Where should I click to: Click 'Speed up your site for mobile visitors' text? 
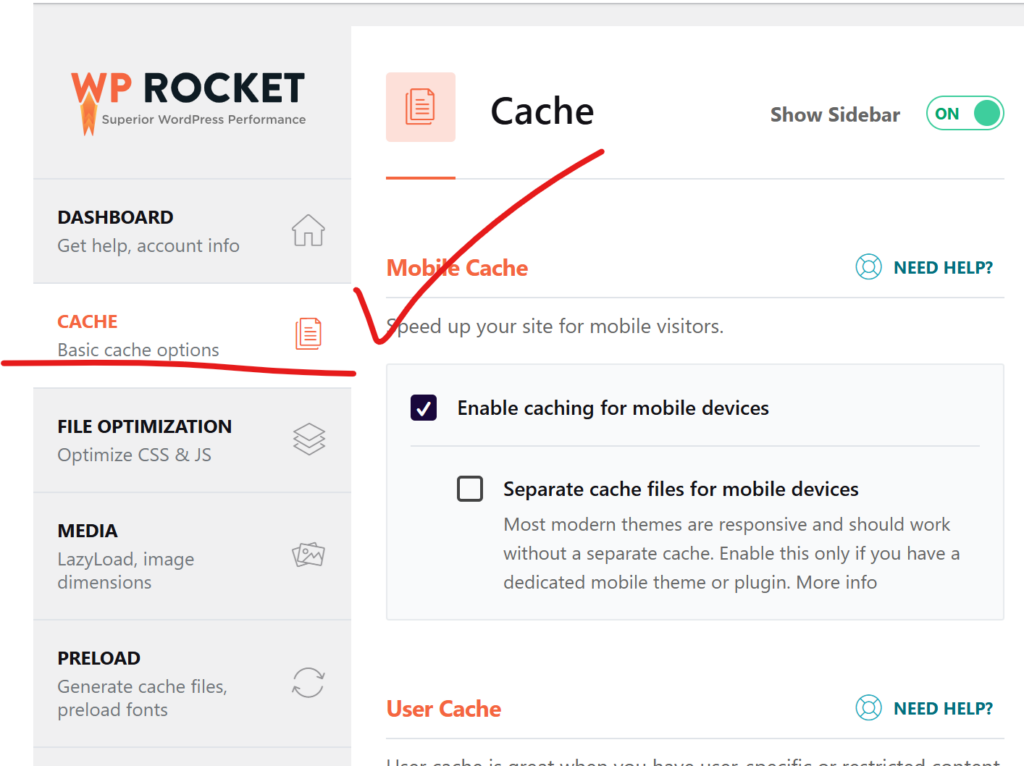click(x=555, y=326)
